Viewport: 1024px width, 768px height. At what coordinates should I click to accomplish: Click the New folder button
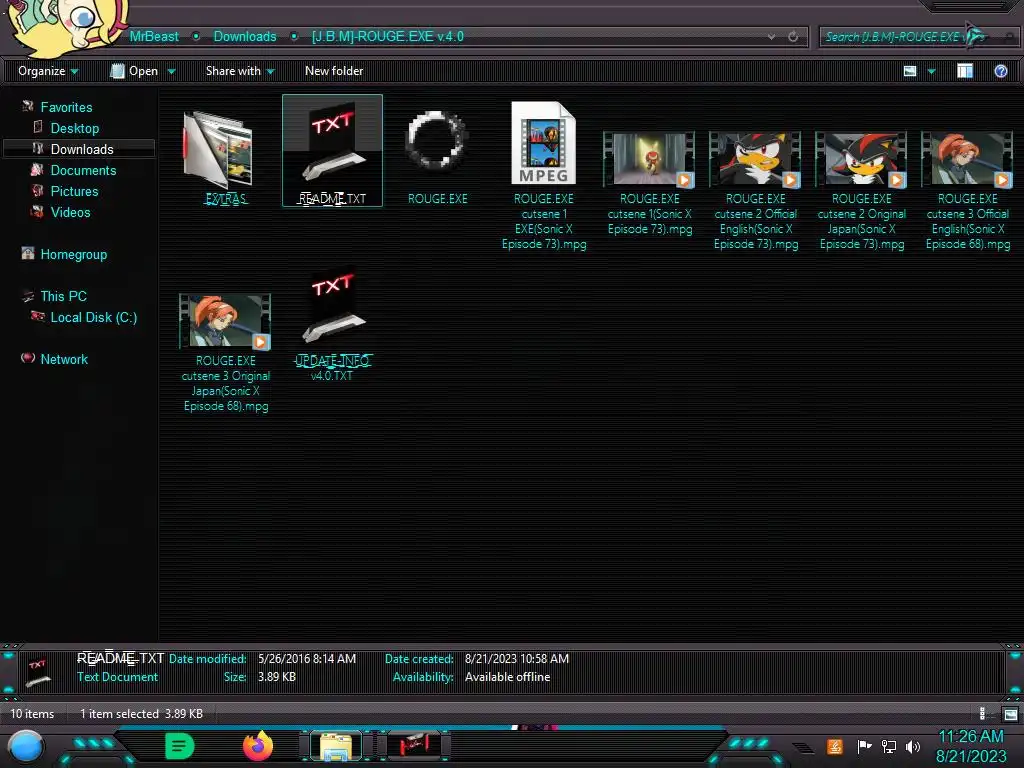click(x=334, y=71)
